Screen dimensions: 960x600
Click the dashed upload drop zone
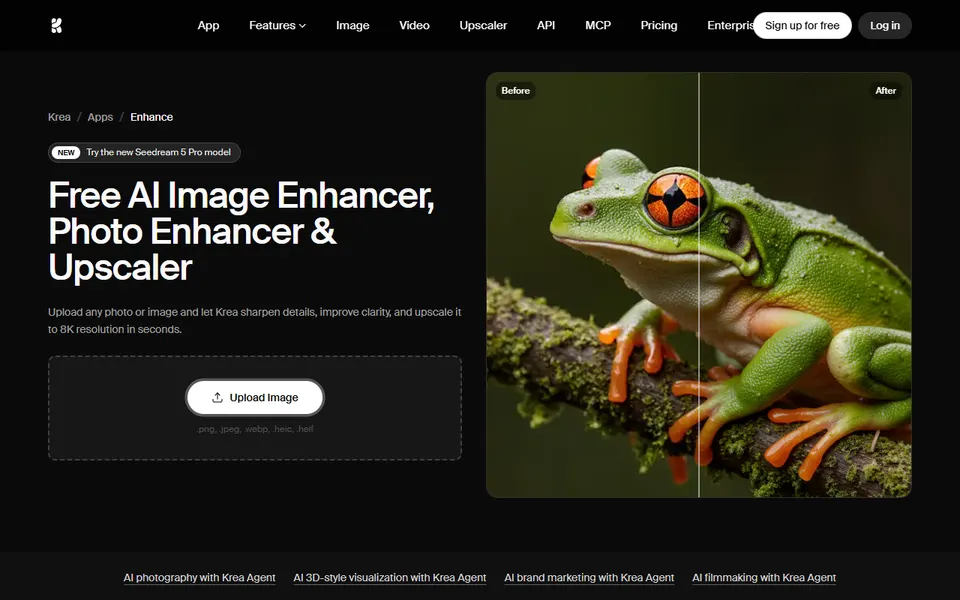(255, 408)
